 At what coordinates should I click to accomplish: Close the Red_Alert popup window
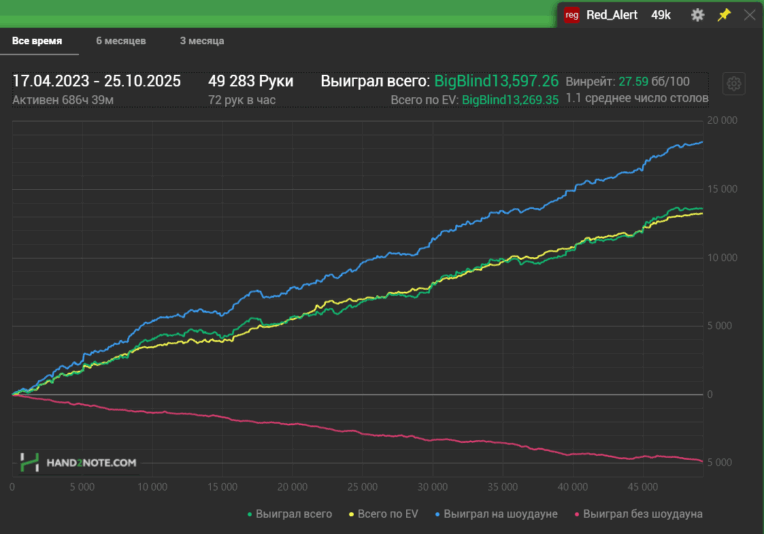(x=749, y=15)
